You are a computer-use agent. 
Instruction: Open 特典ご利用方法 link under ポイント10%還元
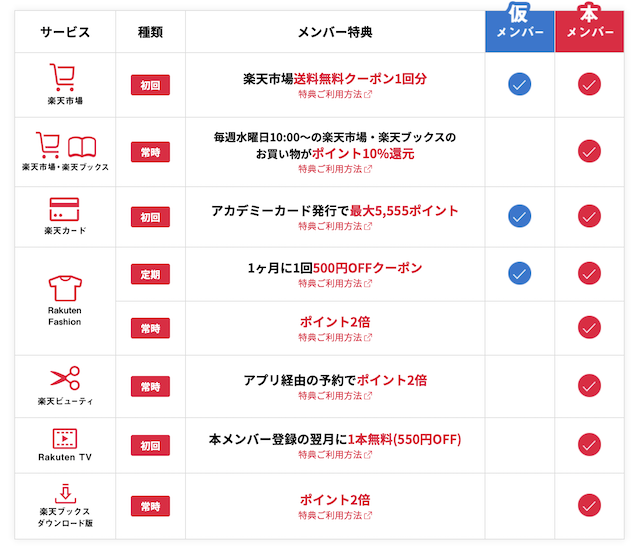pos(334,169)
